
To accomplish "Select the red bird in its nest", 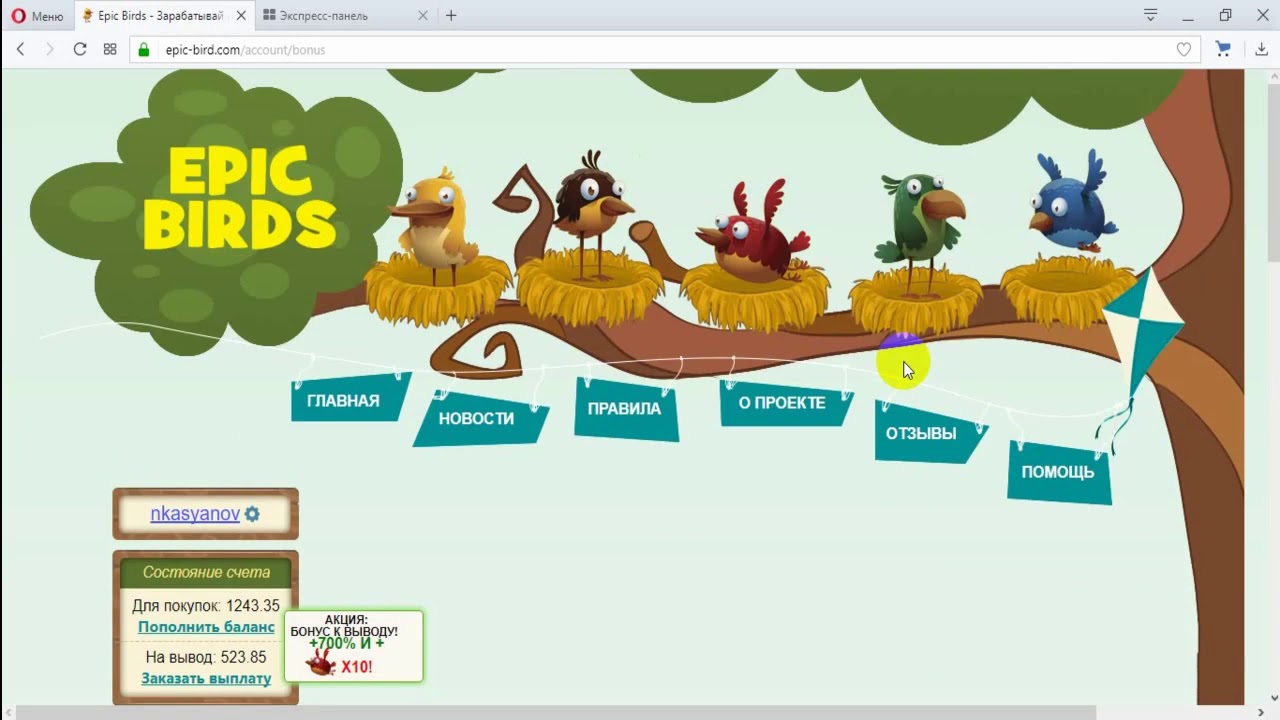I will point(755,256).
